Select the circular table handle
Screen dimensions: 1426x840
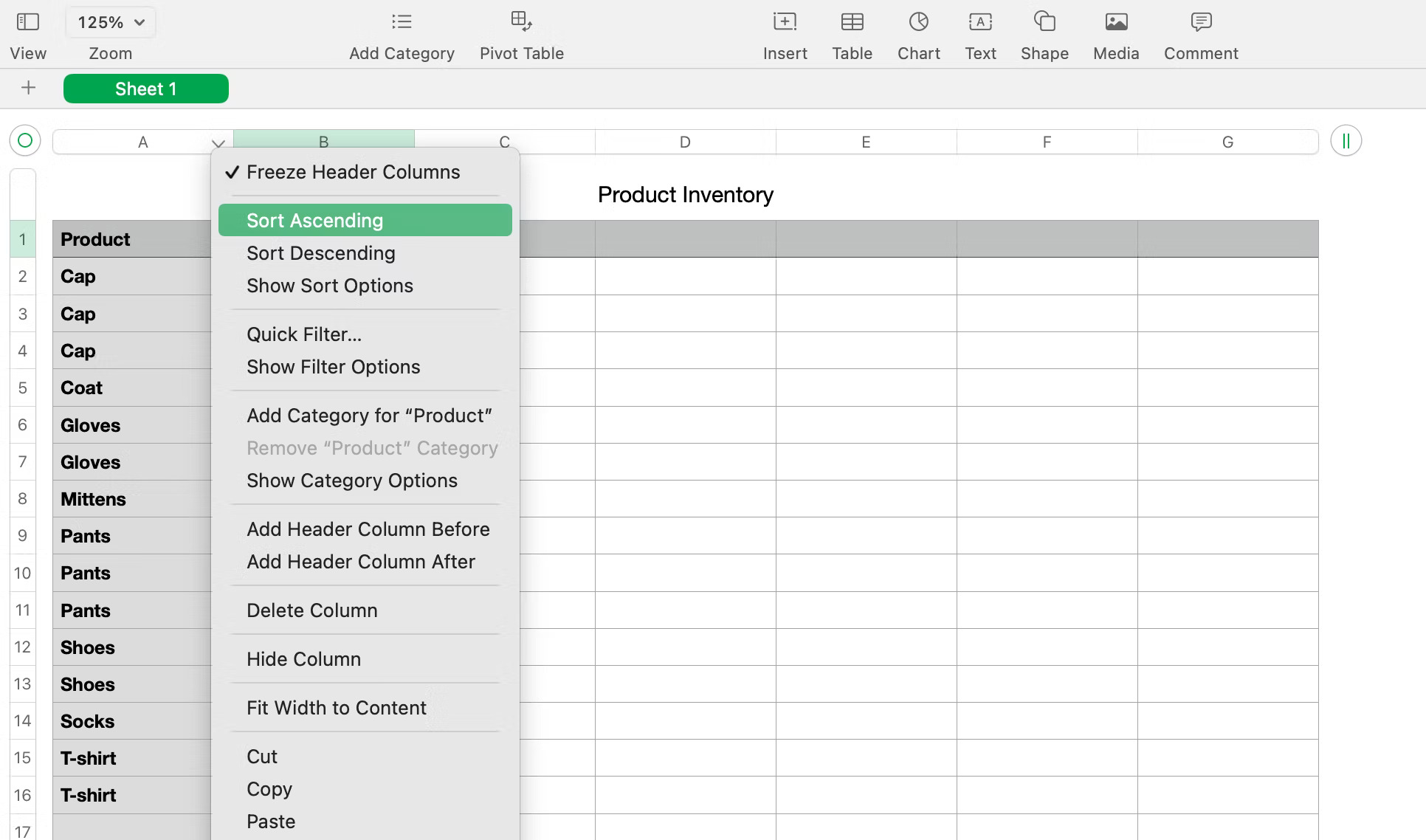24,140
